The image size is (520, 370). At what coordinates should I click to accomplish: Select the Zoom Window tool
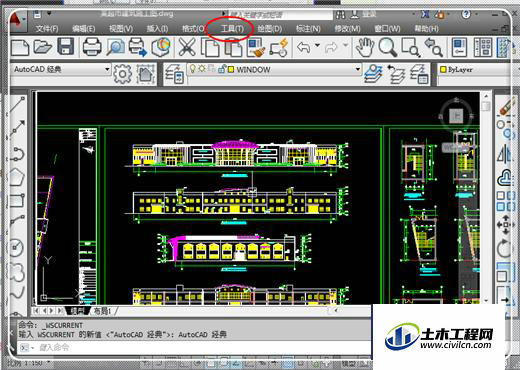coord(410,47)
